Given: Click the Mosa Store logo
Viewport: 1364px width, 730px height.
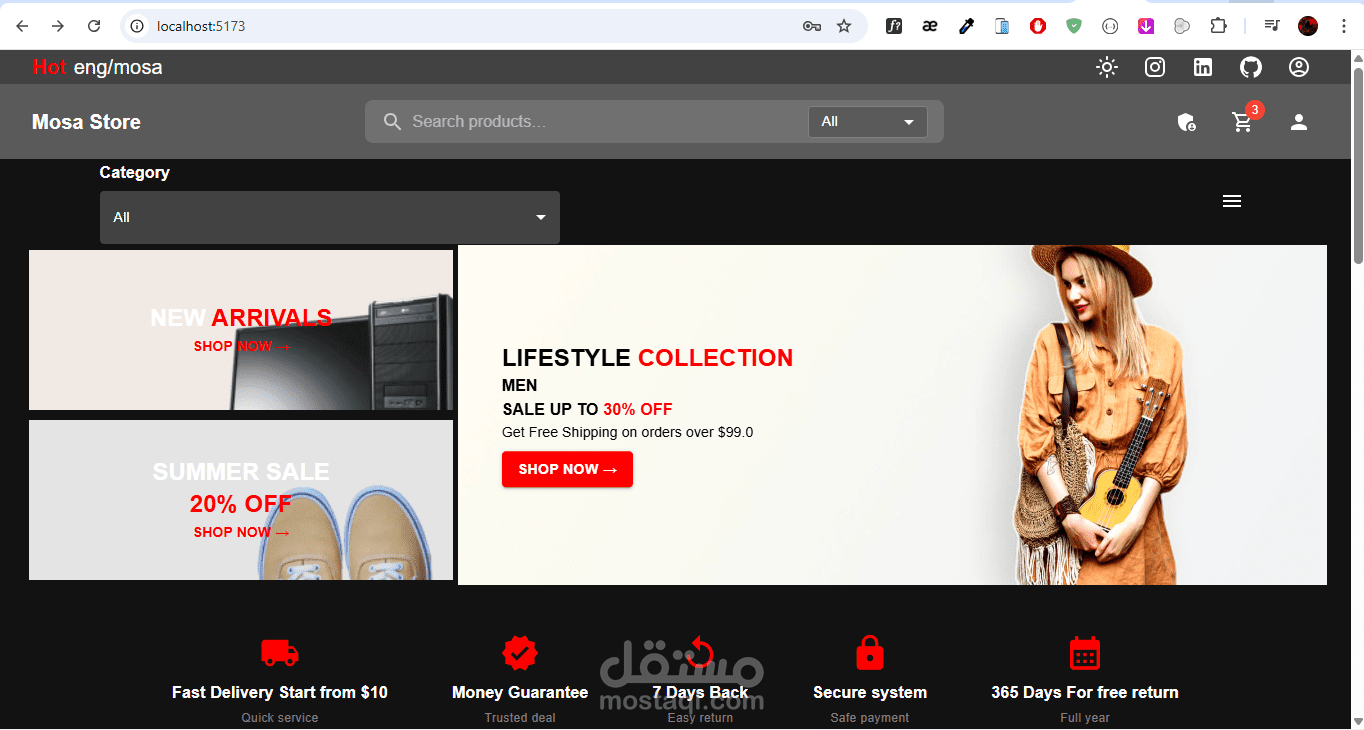Looking at the screenshot, I should (86, 122).
